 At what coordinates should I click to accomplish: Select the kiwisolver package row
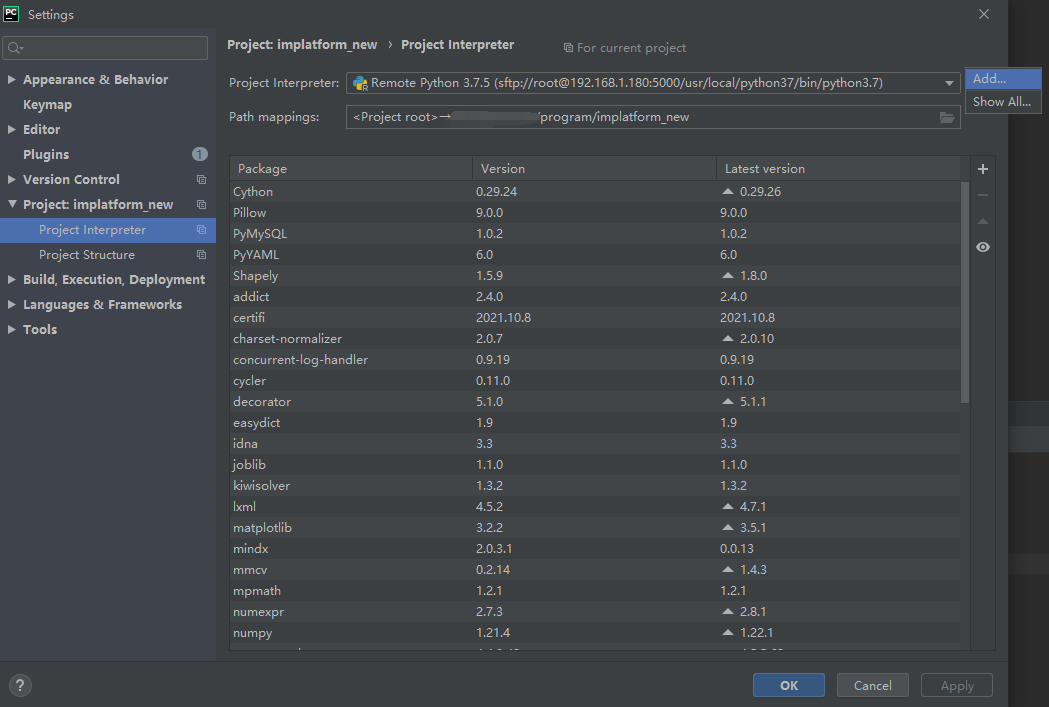coord(595,486)
